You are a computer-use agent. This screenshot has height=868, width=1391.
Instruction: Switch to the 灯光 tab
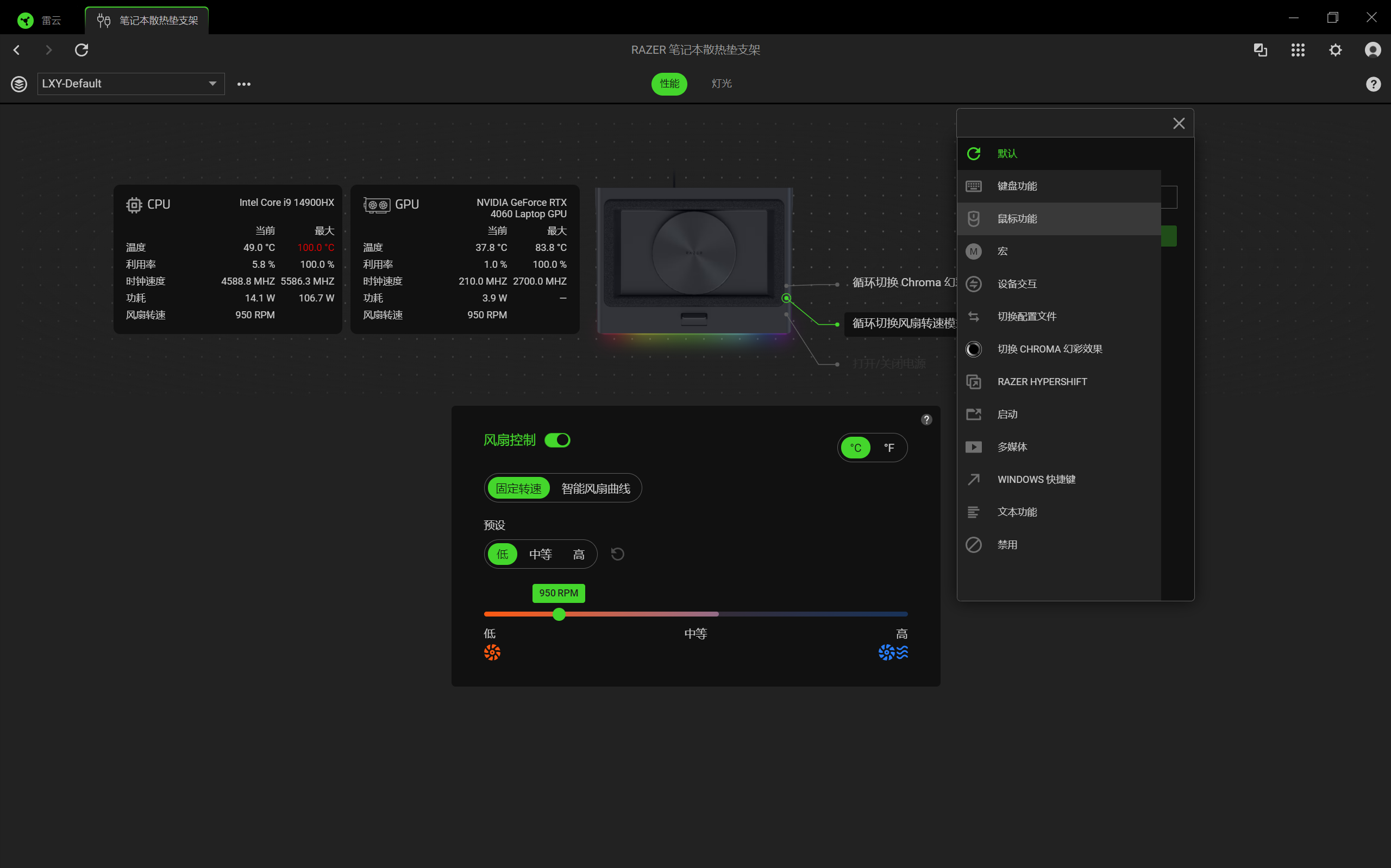tap(722, 84)
